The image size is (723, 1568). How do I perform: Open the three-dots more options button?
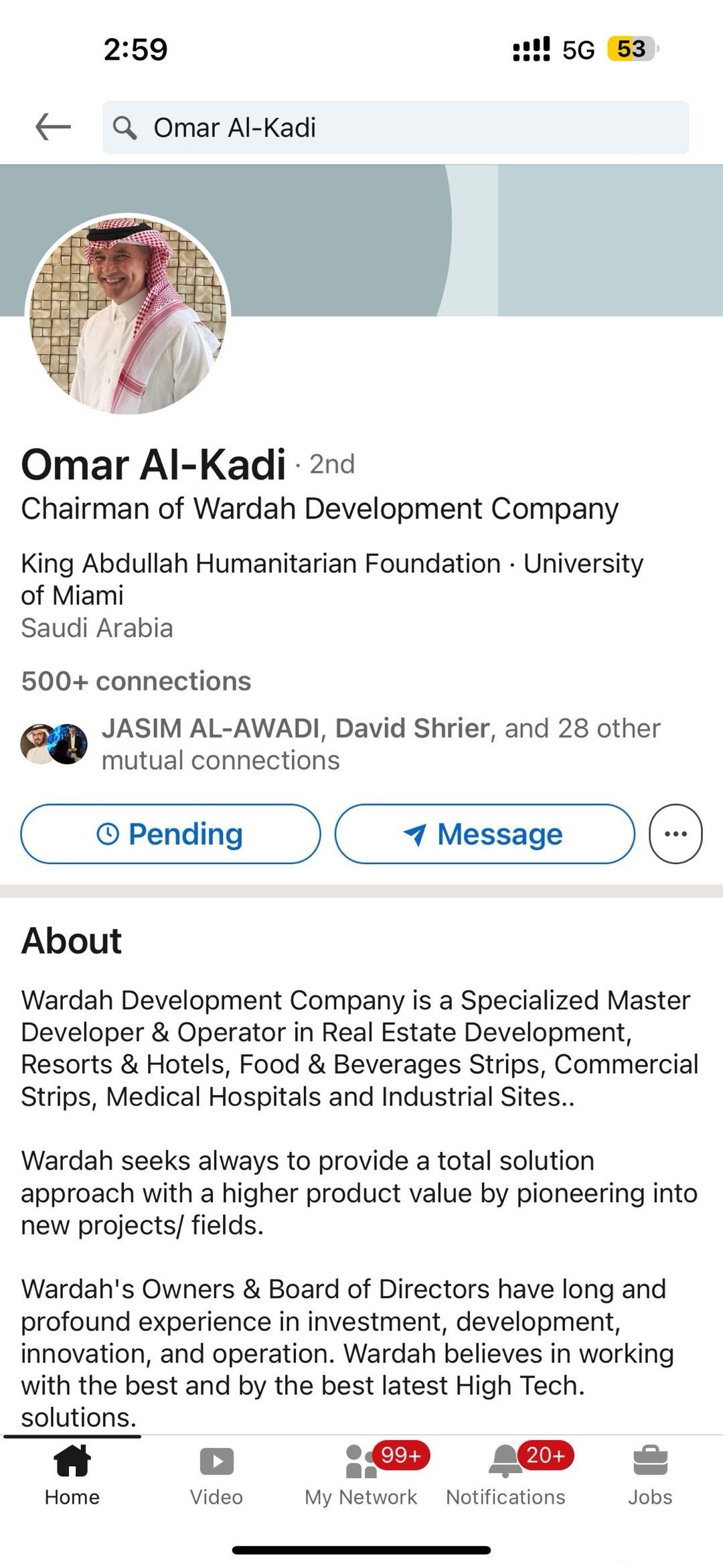tap(675, 834)
